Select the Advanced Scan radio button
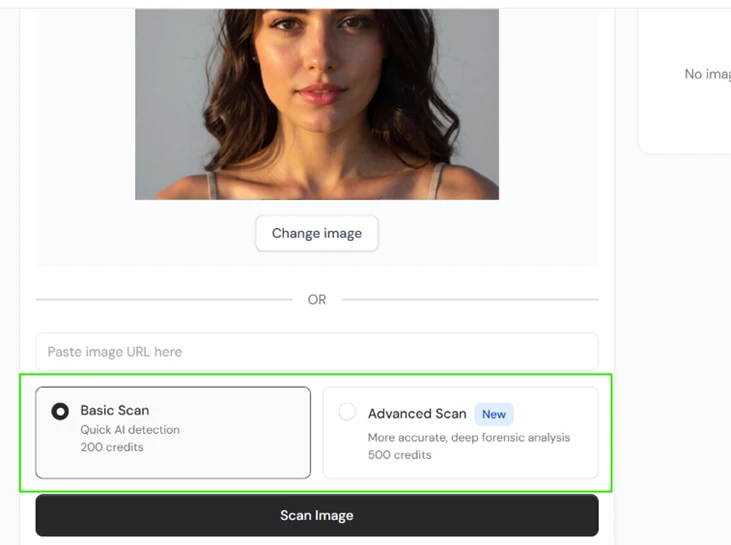The width and height of the screenshot is (731, 545). click(x=347, y=412)
